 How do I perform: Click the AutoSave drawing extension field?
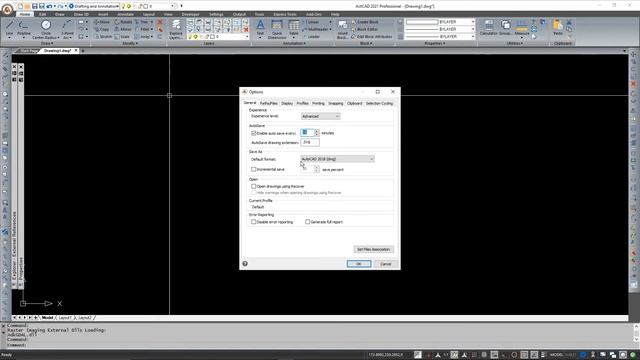(310, 142)
